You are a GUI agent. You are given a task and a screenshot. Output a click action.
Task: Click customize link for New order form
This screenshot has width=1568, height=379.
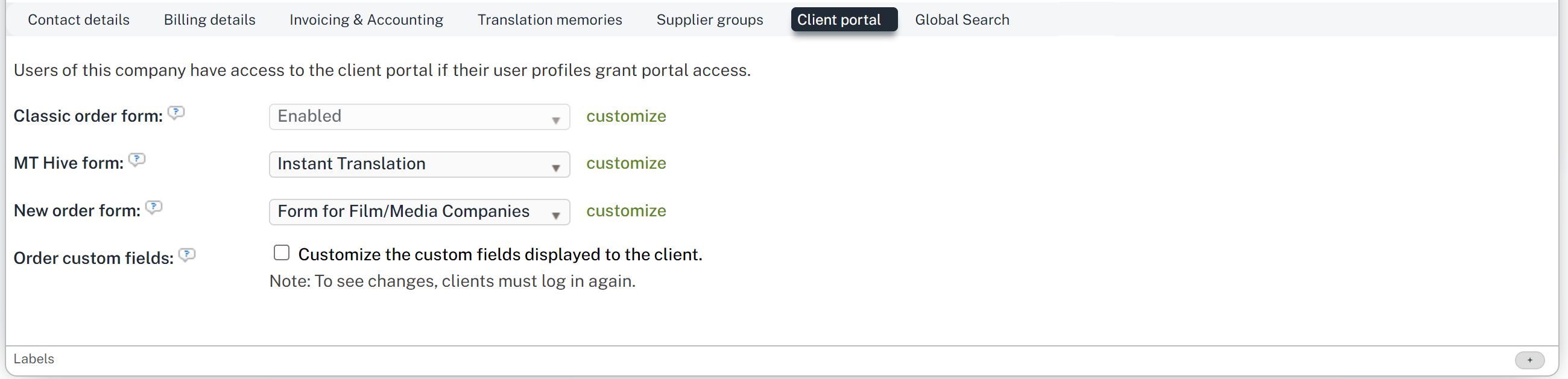[626, 211]
